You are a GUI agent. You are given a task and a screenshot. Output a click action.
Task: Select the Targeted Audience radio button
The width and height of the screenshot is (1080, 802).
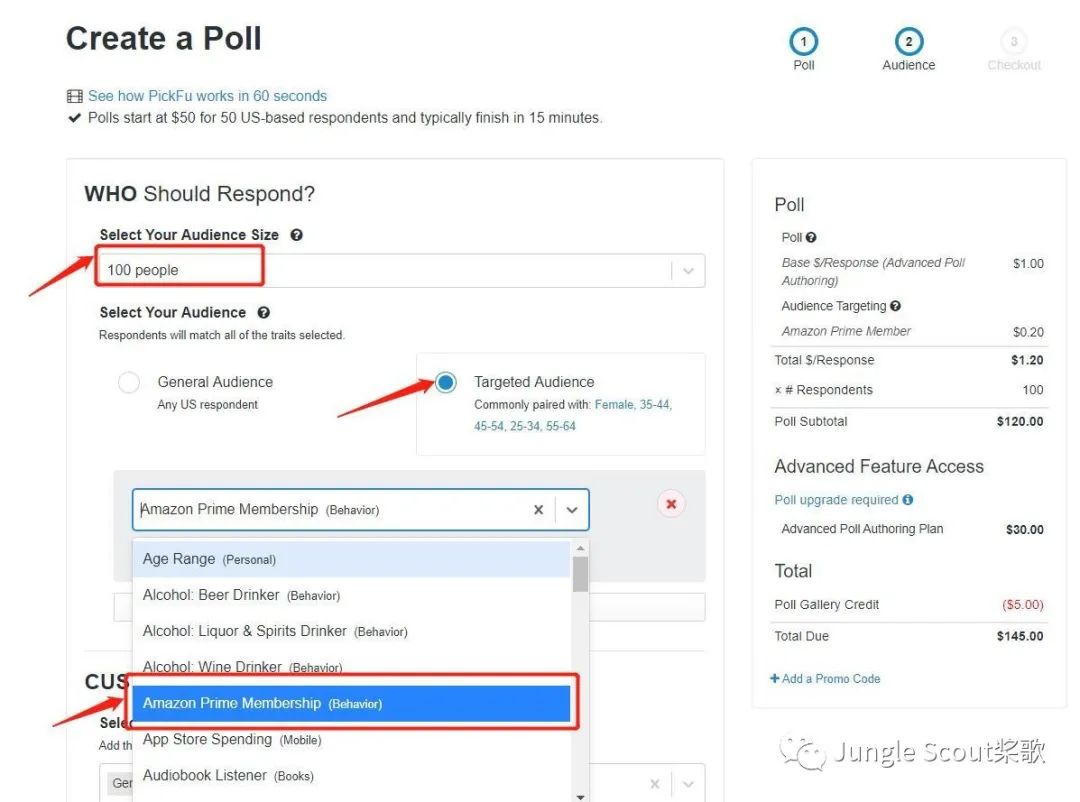446,382
